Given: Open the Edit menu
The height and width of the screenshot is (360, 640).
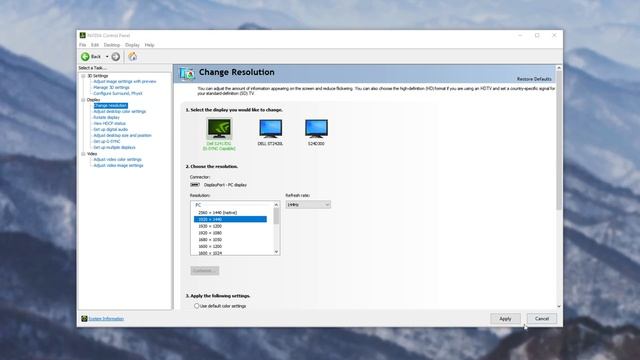Looking at the screenshot, I should [x=95, y=45].
